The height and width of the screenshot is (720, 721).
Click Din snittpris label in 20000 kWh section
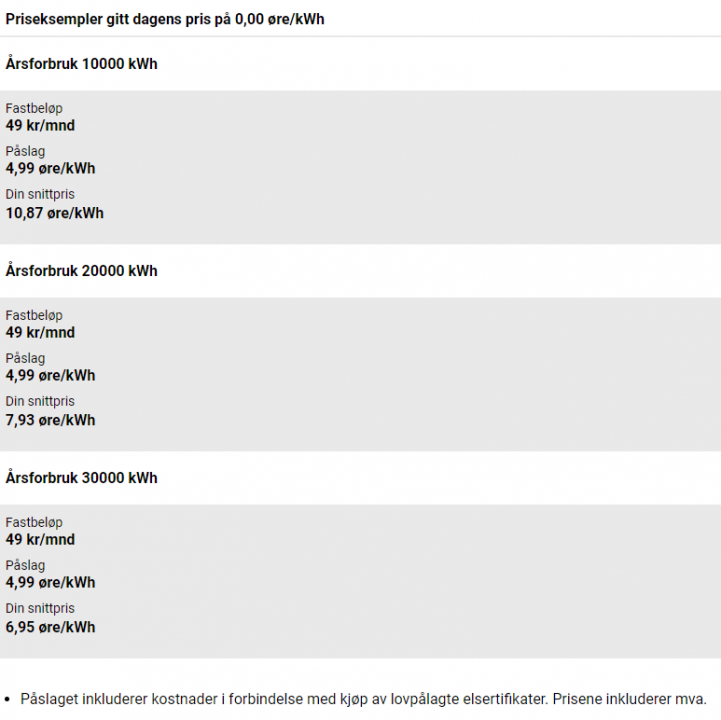click(40, 401)
